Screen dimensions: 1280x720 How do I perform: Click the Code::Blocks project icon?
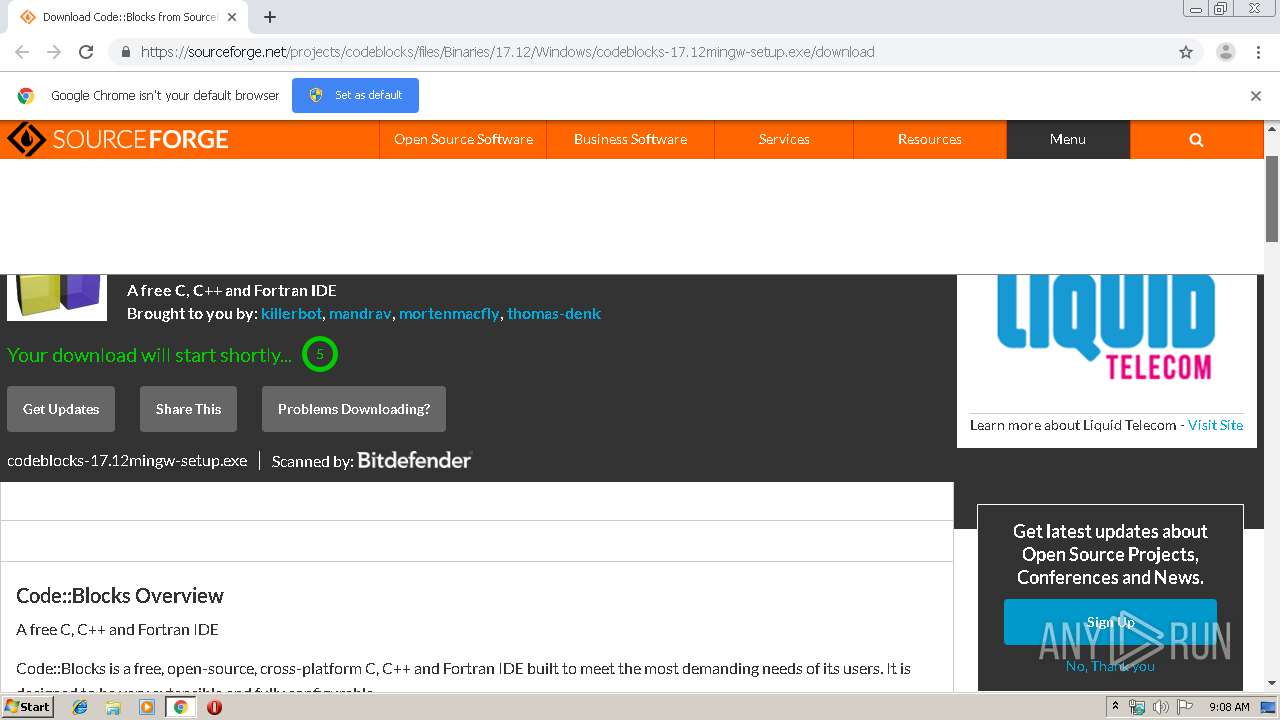point(57,297)
